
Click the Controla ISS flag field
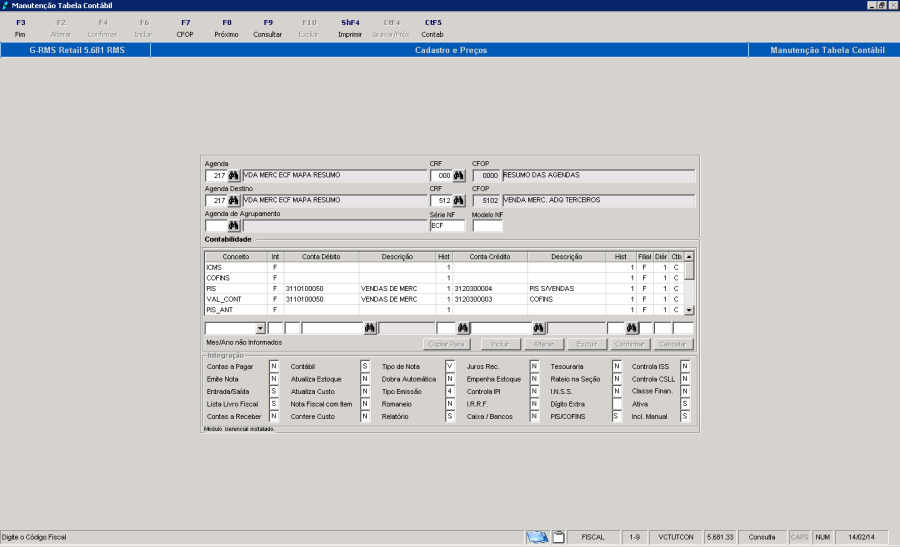pos(685,366)
